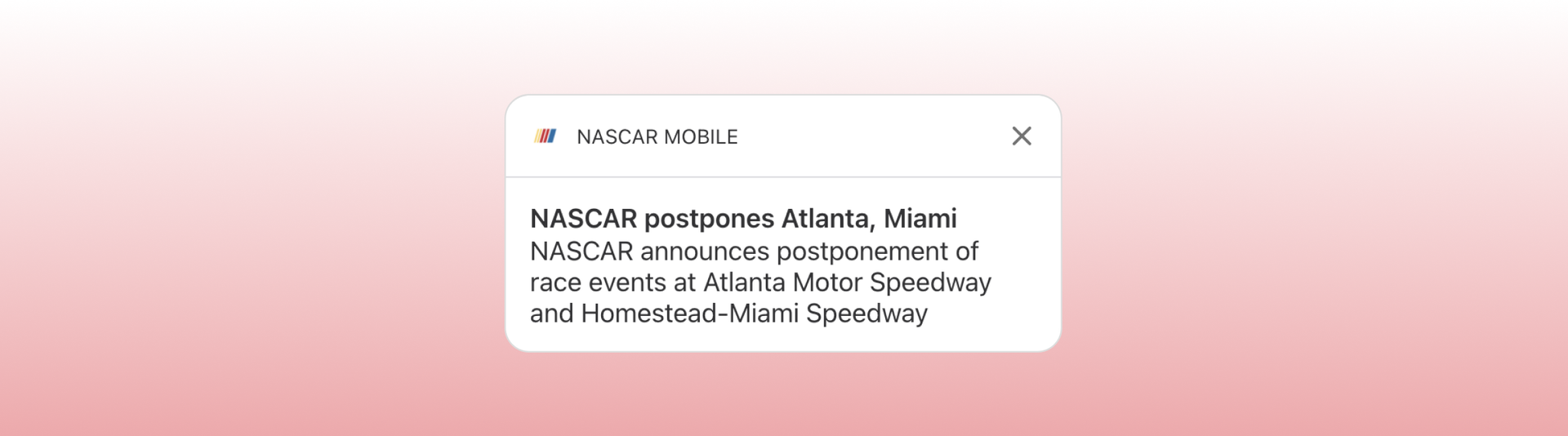Click the word 'and' starting the last body line
The height and width of the screenshot is (436, 1568).
tap(551, 314)
